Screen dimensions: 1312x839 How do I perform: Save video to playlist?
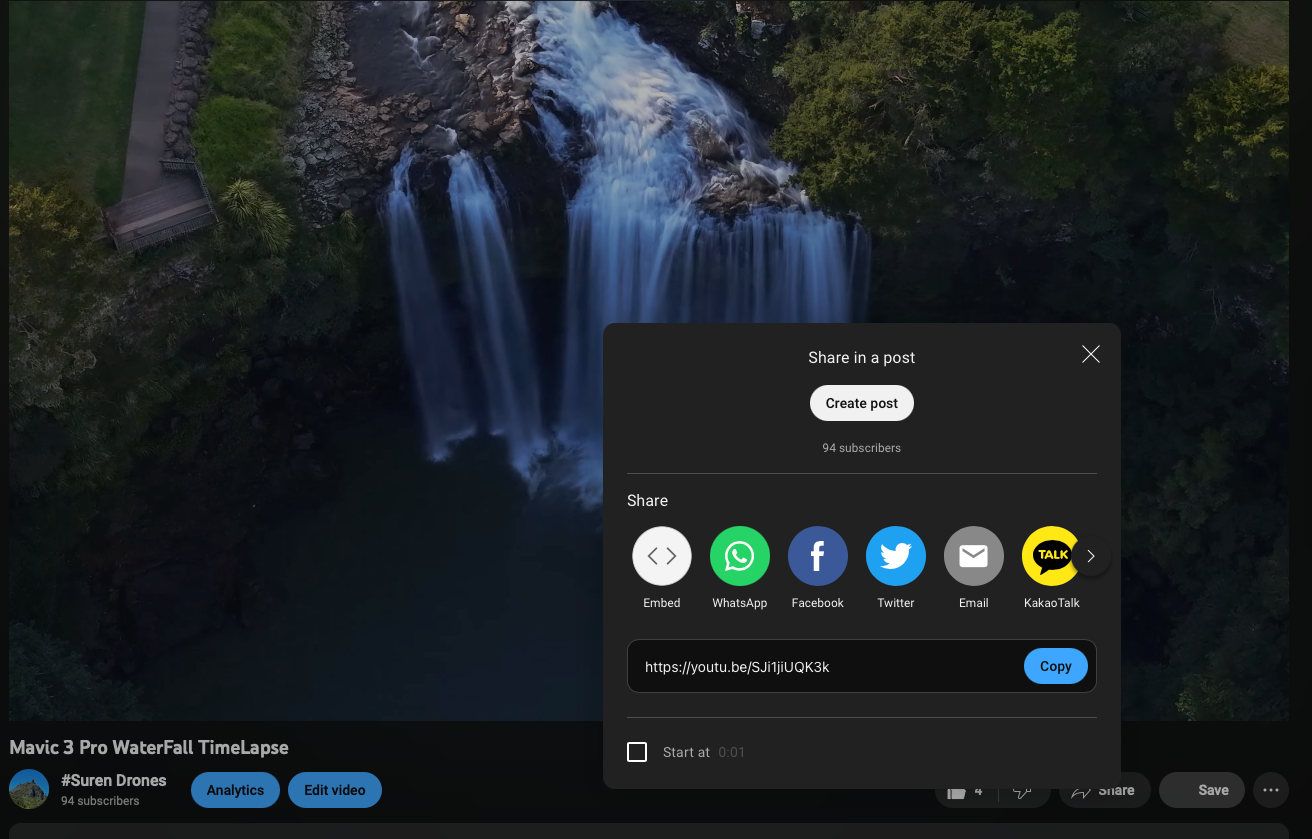(x=1201, y=790)
